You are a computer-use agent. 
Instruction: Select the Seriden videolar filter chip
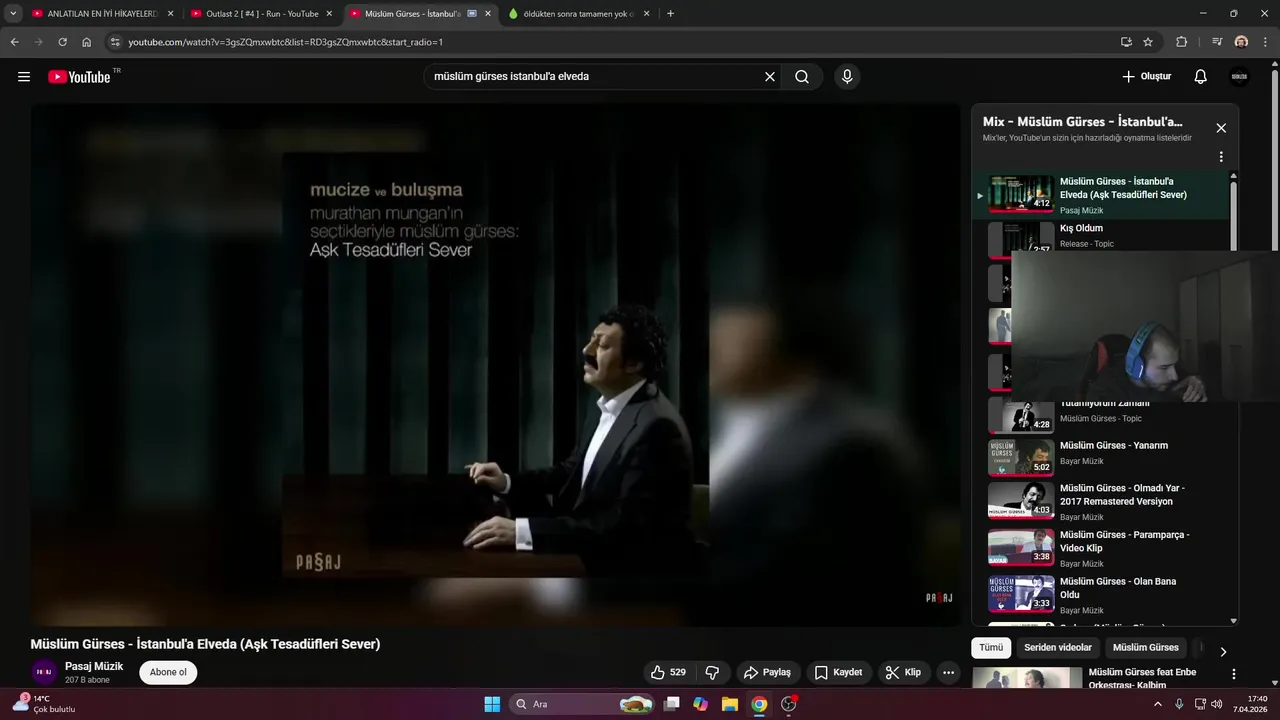pyautogui.click(x=1058, y=648)
